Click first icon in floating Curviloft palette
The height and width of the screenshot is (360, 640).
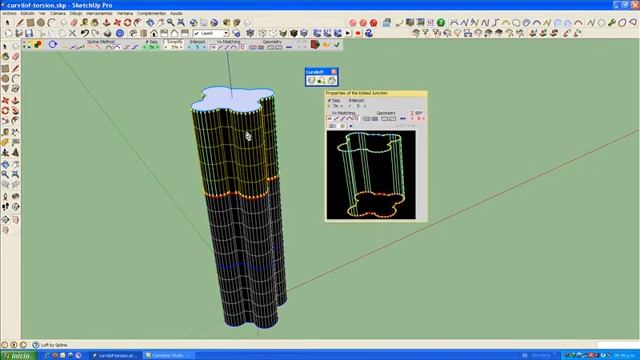(x=311, y=81)
